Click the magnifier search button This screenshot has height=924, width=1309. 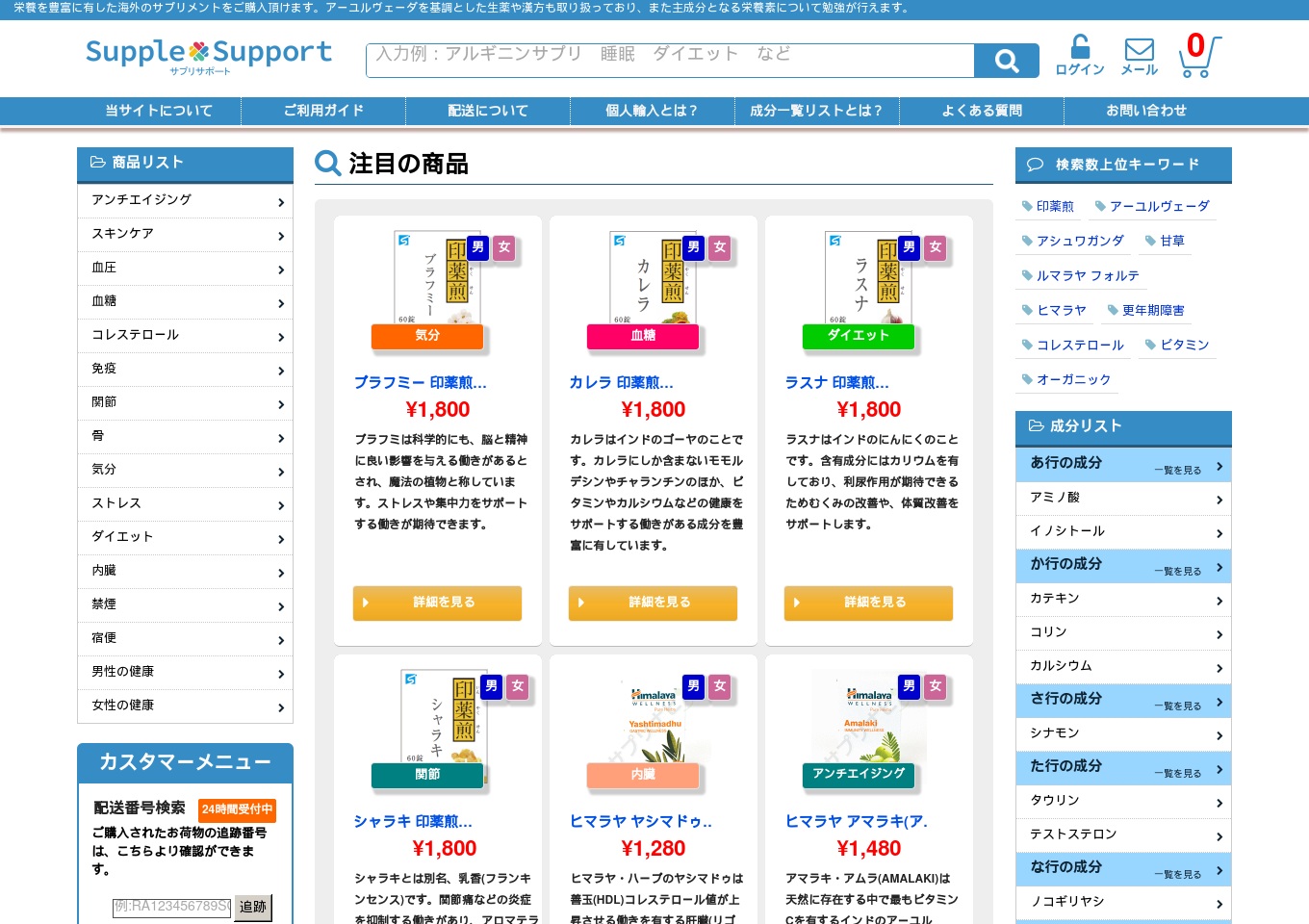pyautogui.click(x=1006, y=61)
